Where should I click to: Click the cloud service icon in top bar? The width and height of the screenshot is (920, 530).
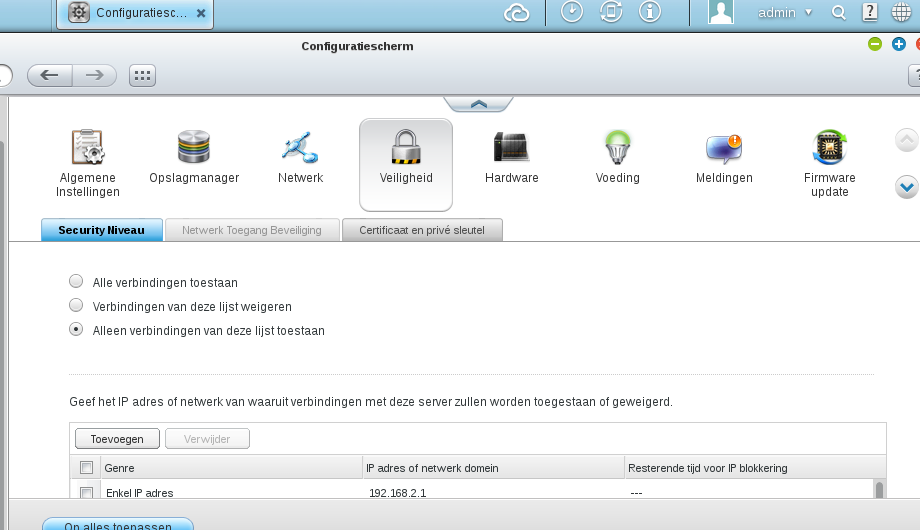(x=516, y=12)
